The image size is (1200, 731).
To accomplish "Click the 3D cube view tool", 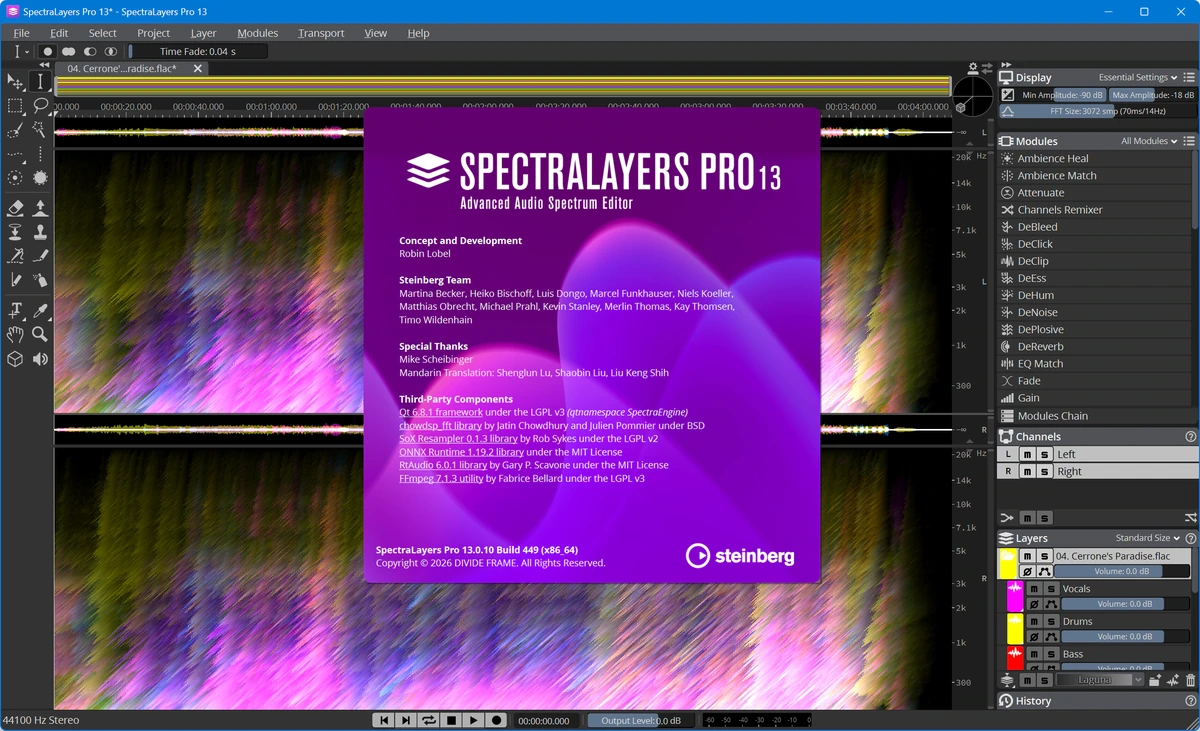I will tap(15, 359).
